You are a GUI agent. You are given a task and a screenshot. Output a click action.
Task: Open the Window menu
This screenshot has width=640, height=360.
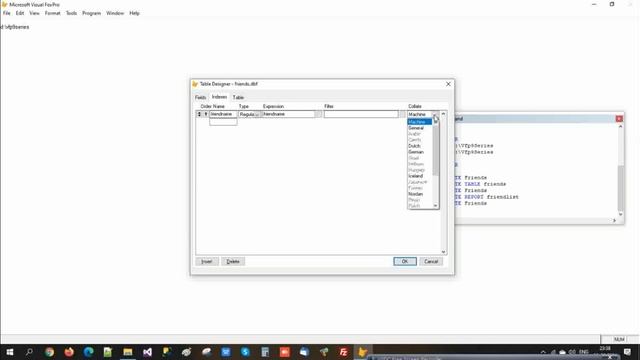pyautogui.click(x=115, y=13)
